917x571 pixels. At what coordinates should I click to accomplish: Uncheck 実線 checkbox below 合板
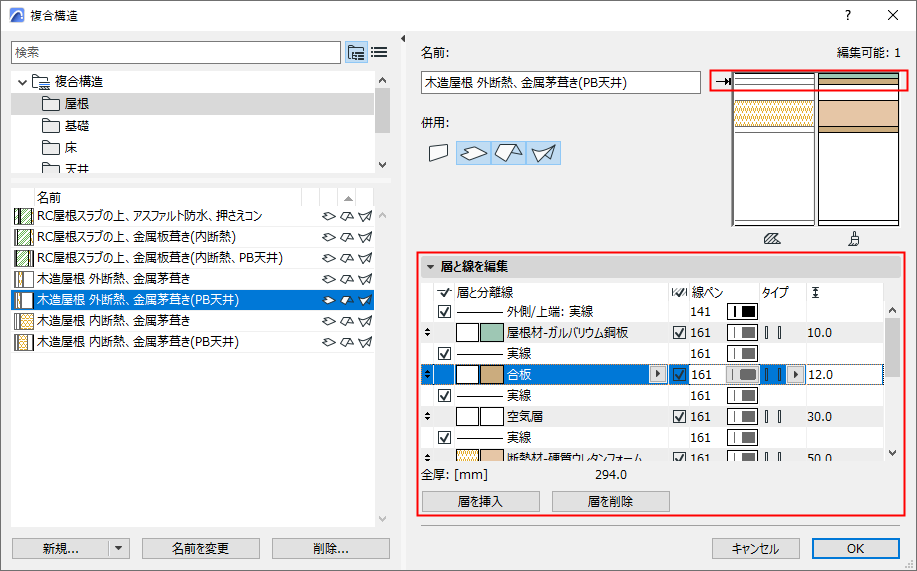444,395
